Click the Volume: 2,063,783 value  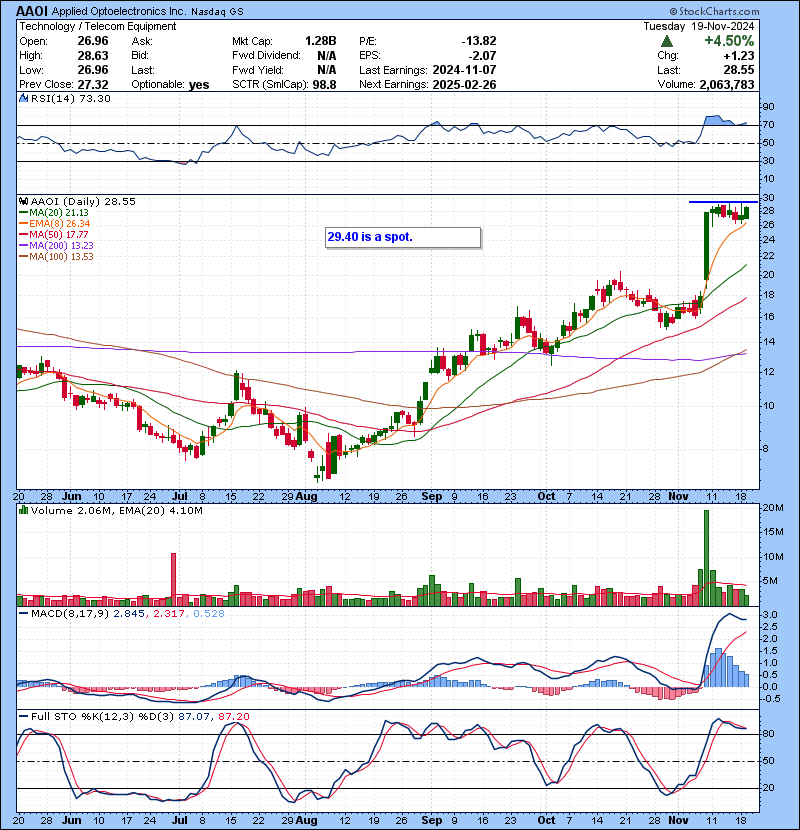coord(726,84)
